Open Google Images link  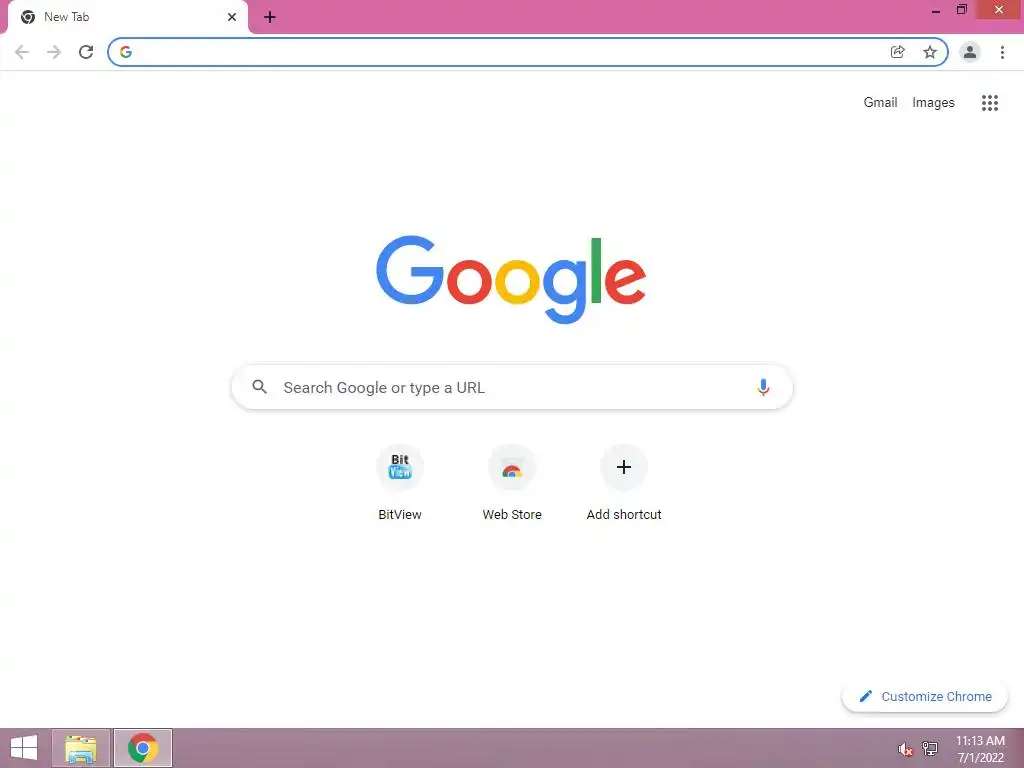pyautogui.click(x=933, y=103)
